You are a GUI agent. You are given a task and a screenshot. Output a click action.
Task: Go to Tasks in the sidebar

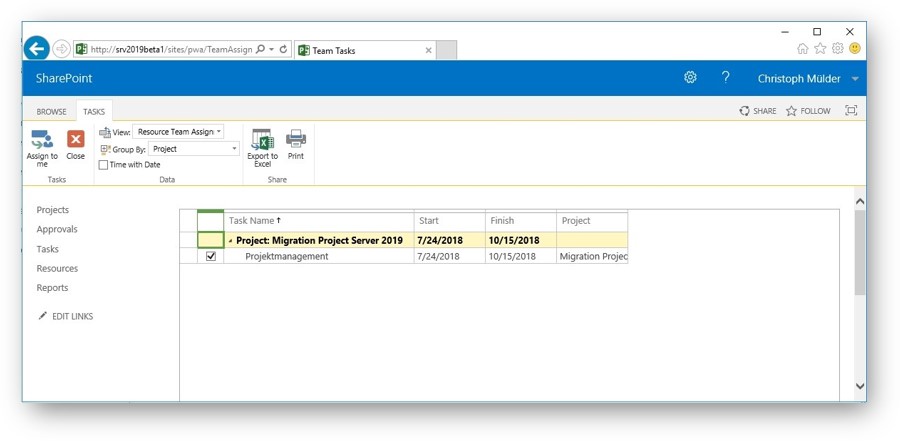pos(48,249)
